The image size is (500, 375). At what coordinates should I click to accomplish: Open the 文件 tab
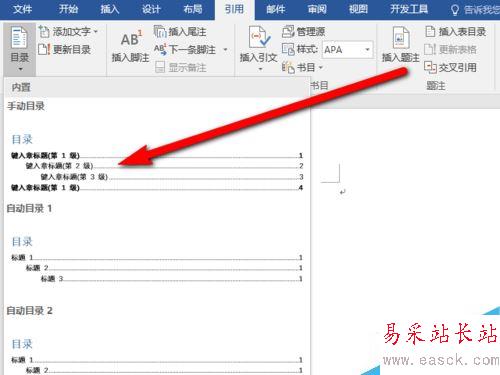(22, 9)
